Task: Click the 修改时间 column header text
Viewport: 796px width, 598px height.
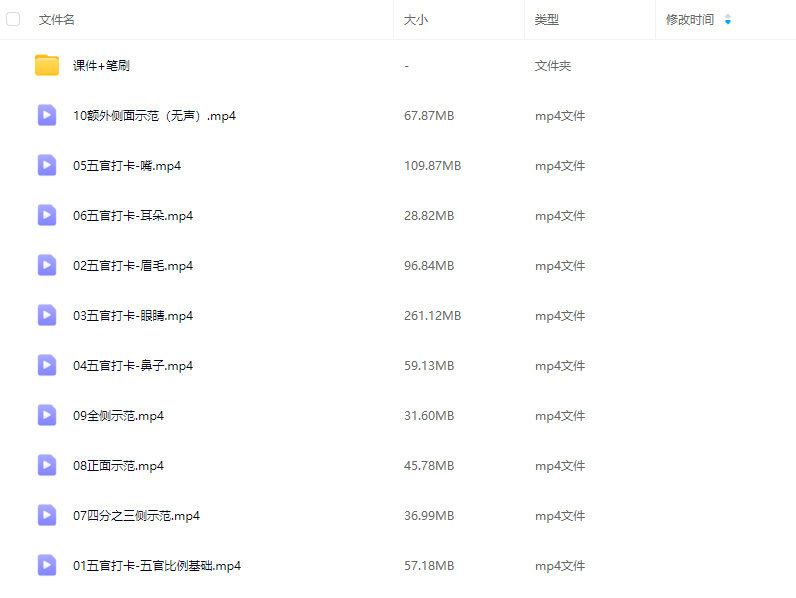Action: coord(689,20)
